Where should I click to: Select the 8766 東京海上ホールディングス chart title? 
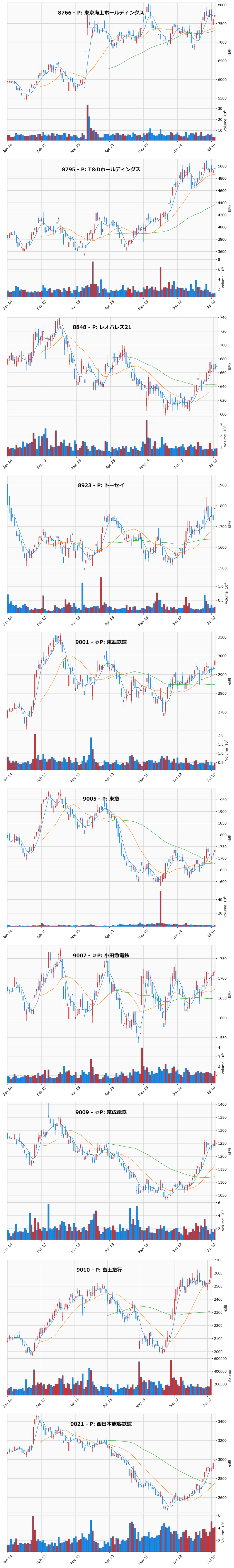click(101, 13)
